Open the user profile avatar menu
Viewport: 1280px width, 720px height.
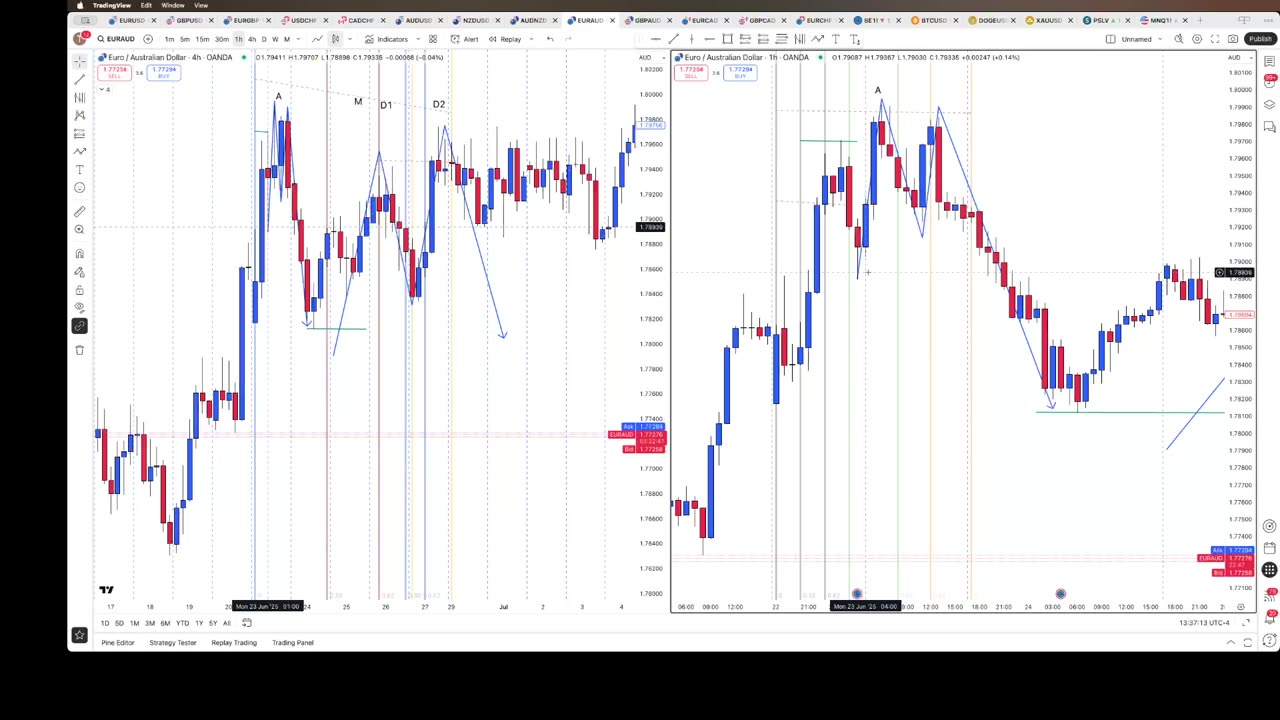tap(80, 39)
